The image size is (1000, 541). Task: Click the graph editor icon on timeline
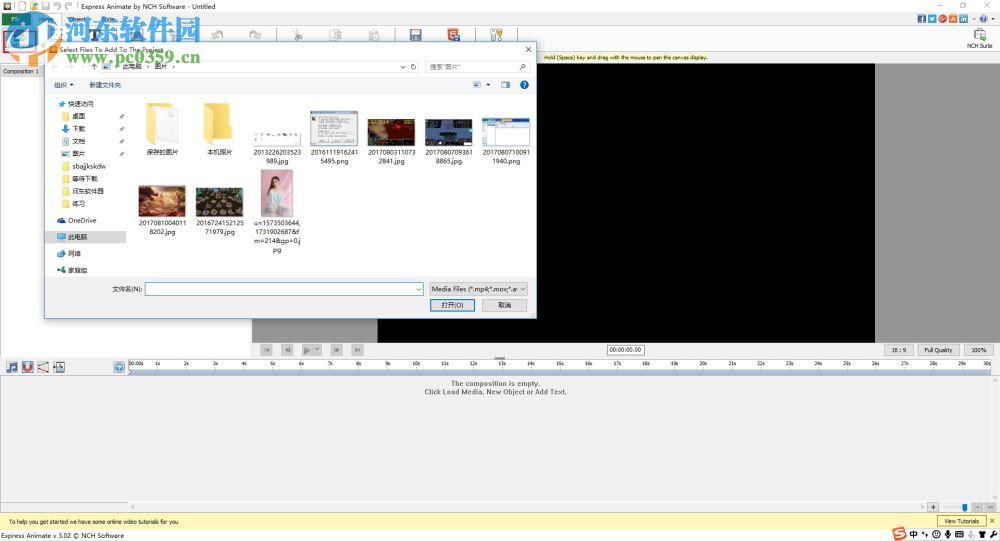pyautogui.click(x=43, y=367)
